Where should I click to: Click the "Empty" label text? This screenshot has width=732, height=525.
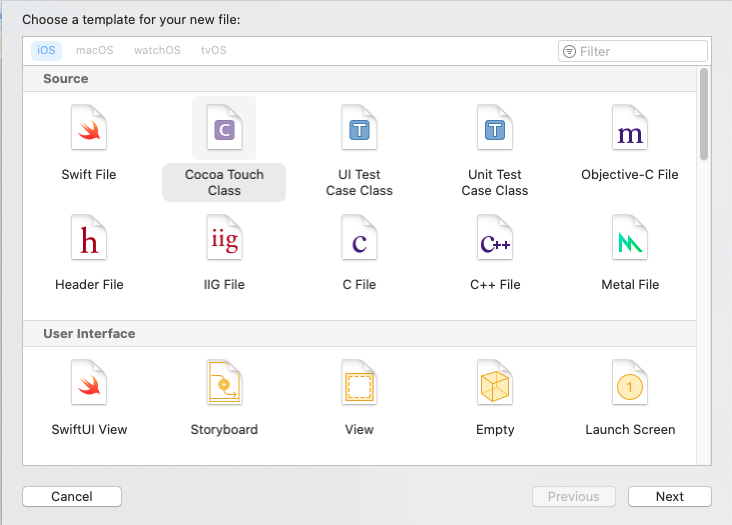495,429
